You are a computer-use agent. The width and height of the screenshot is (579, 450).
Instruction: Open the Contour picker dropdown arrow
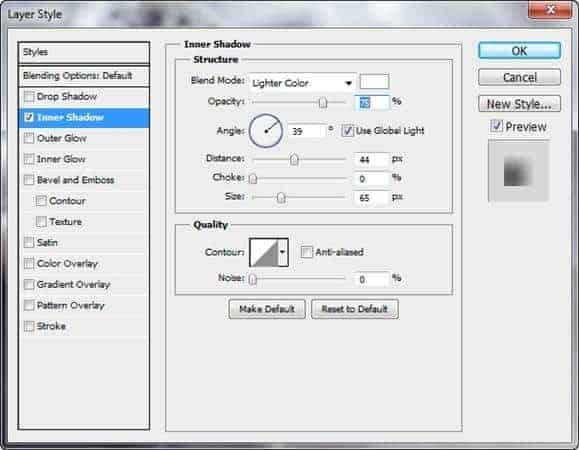(283, 252)
